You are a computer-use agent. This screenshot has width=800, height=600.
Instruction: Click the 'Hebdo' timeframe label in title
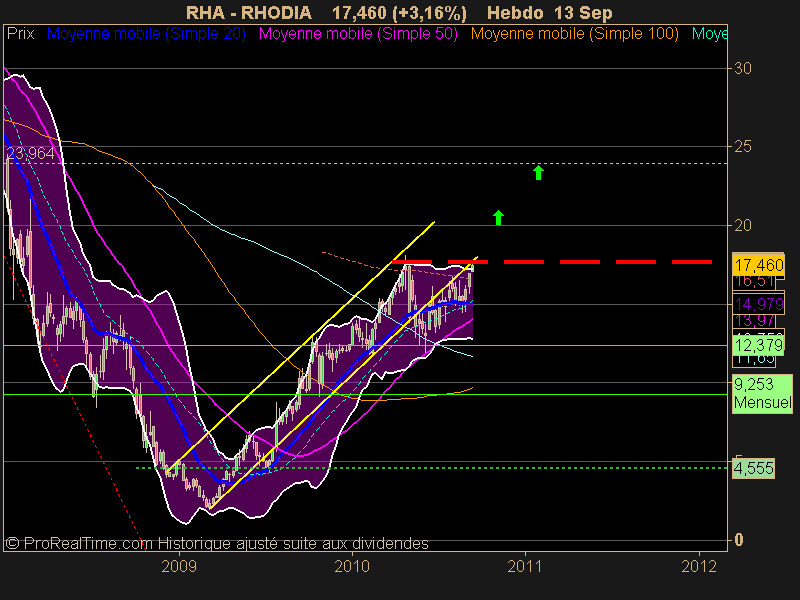[x=515, y=12]
